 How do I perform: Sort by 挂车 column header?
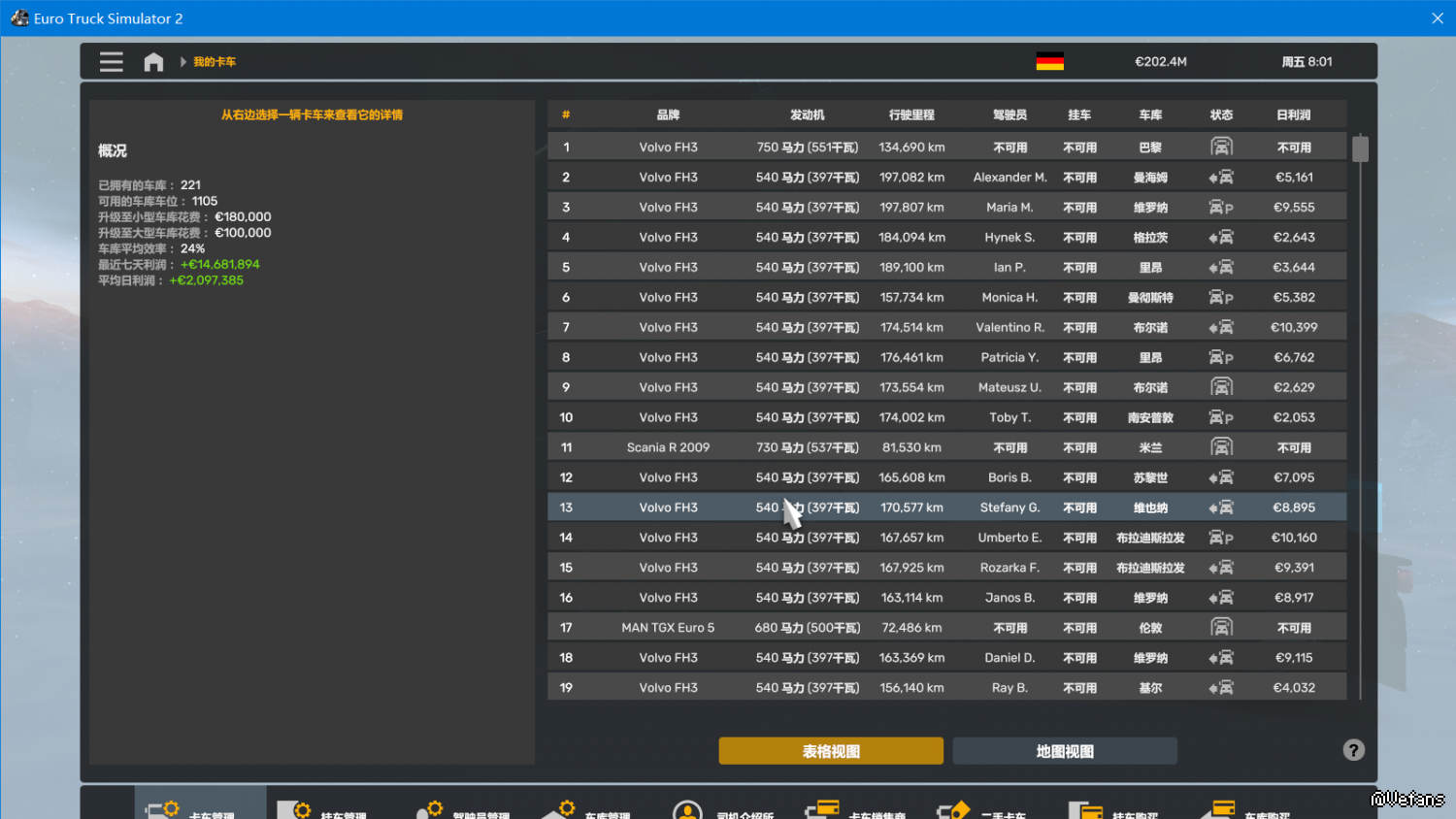(1079, 115)
